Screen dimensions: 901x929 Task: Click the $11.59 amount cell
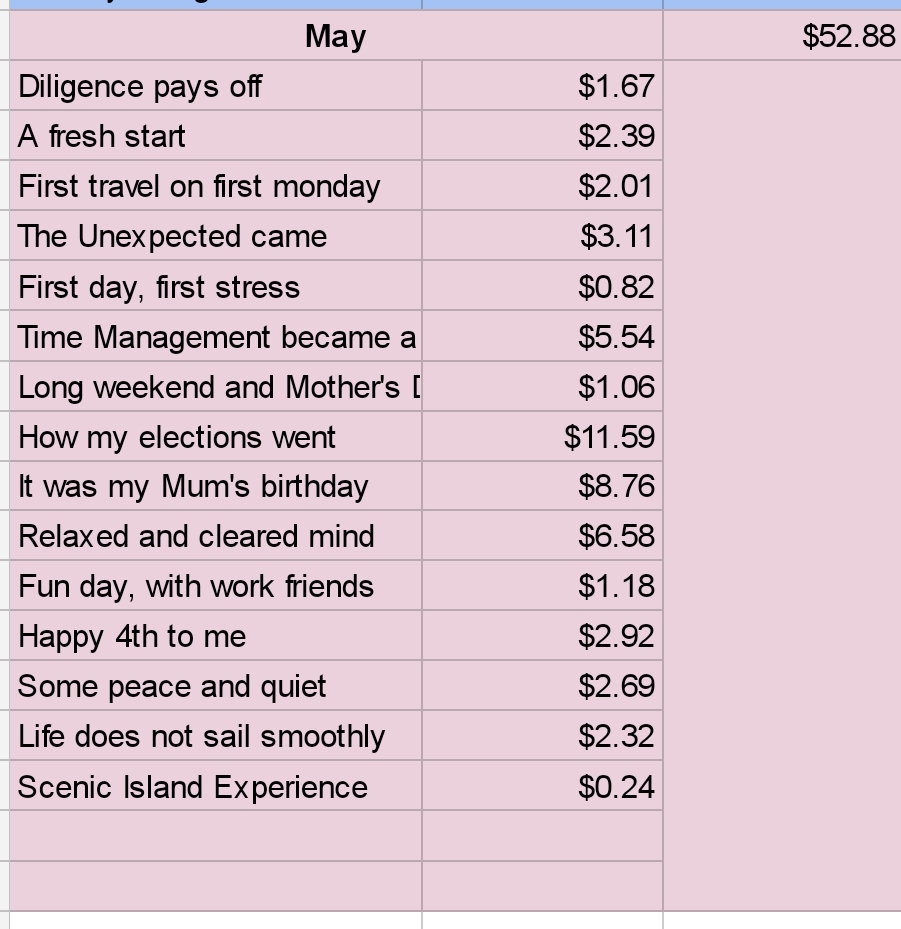point(542,437)
